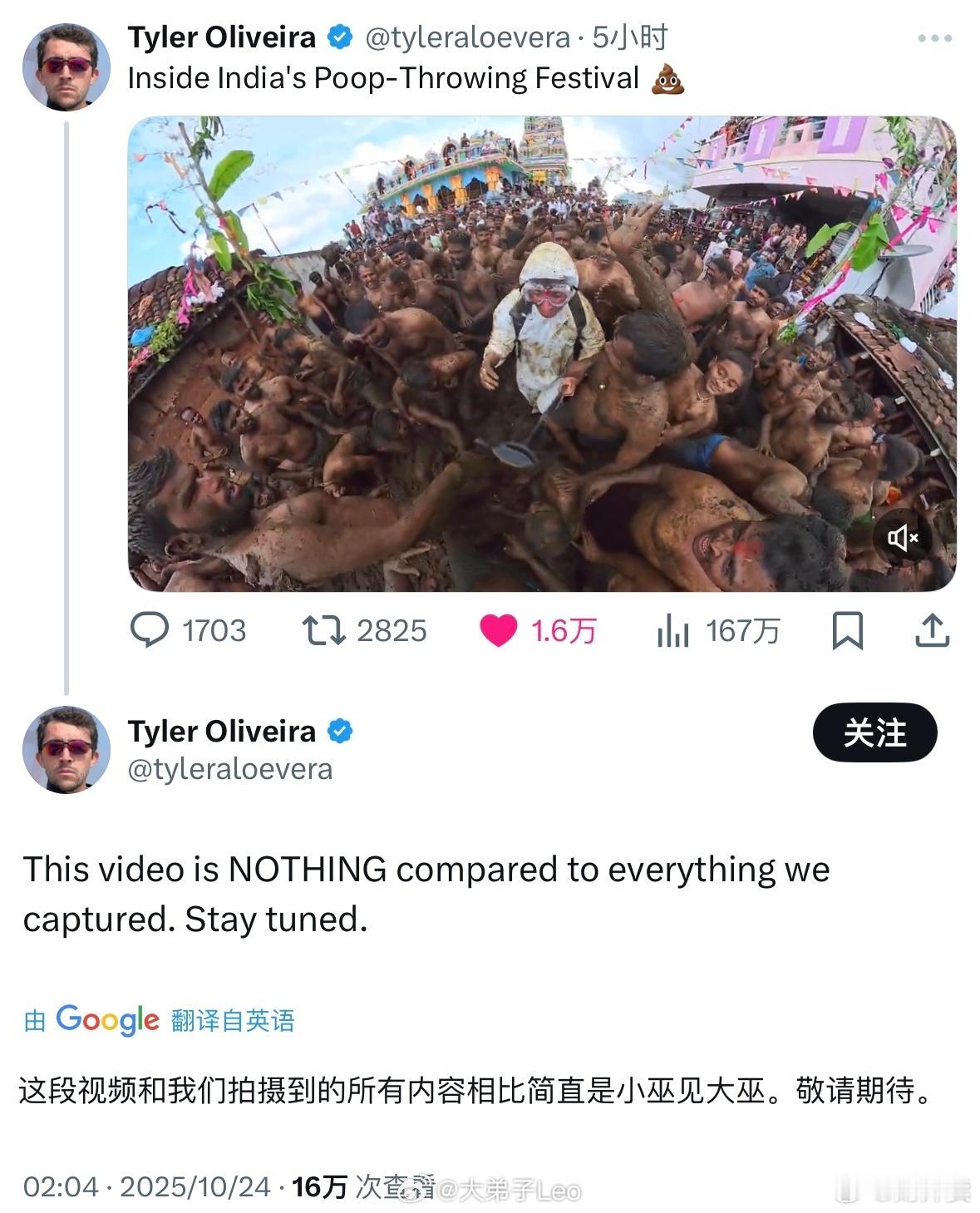Toggle the bookmark icon on the tweet
Image resolution: width=980 pixels, height=1213 pixels.
click(847, 630)
